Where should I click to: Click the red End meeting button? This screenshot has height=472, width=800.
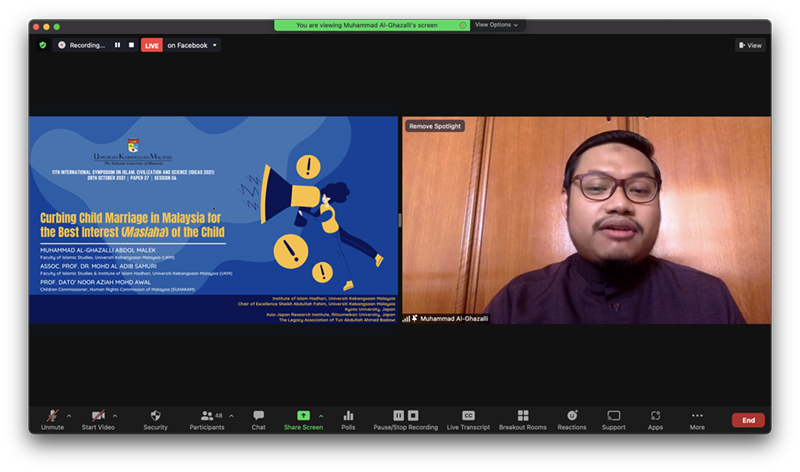click(x=748, y=420)
